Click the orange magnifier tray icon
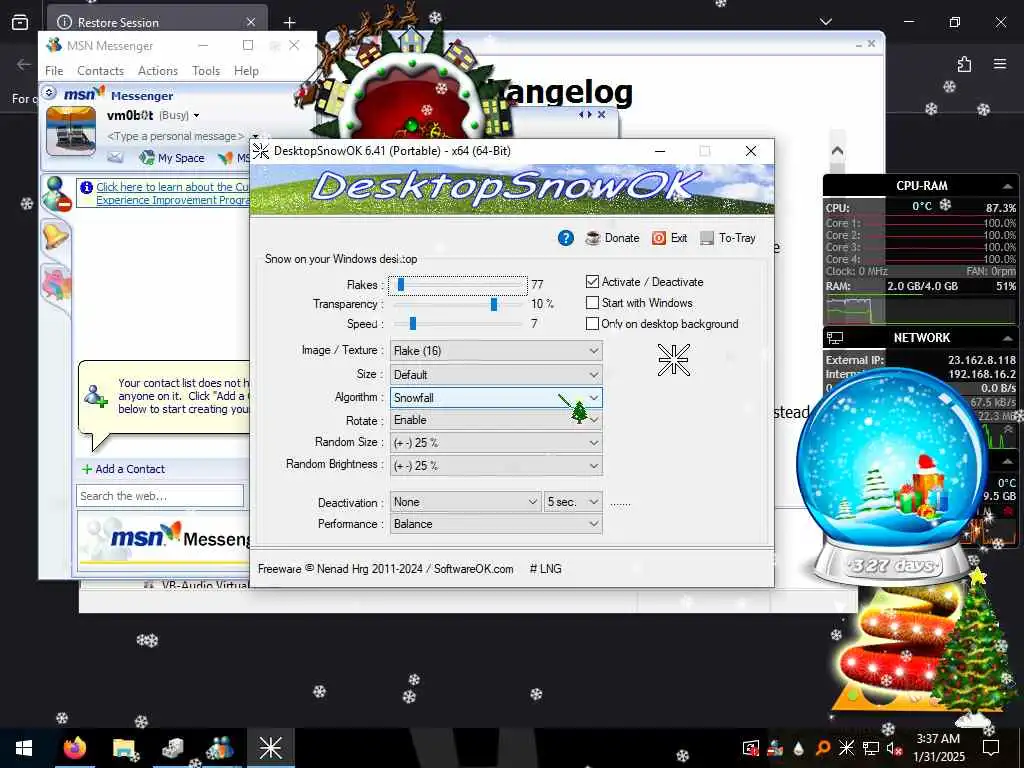 tap(823, 748)
